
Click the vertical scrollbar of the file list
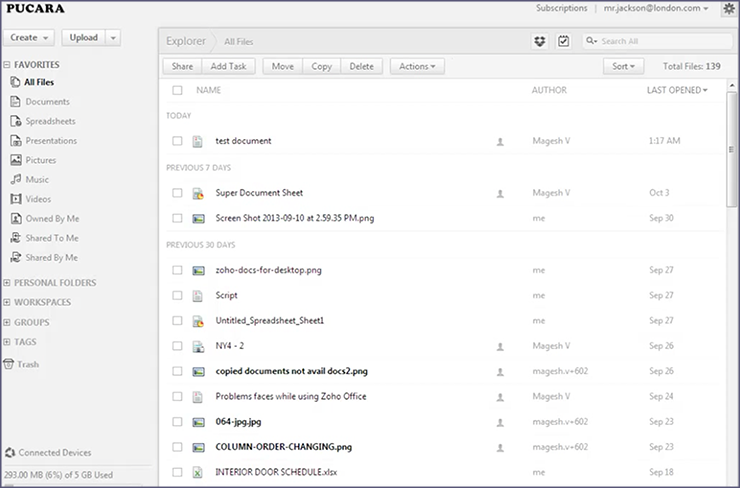click(733, 150)
